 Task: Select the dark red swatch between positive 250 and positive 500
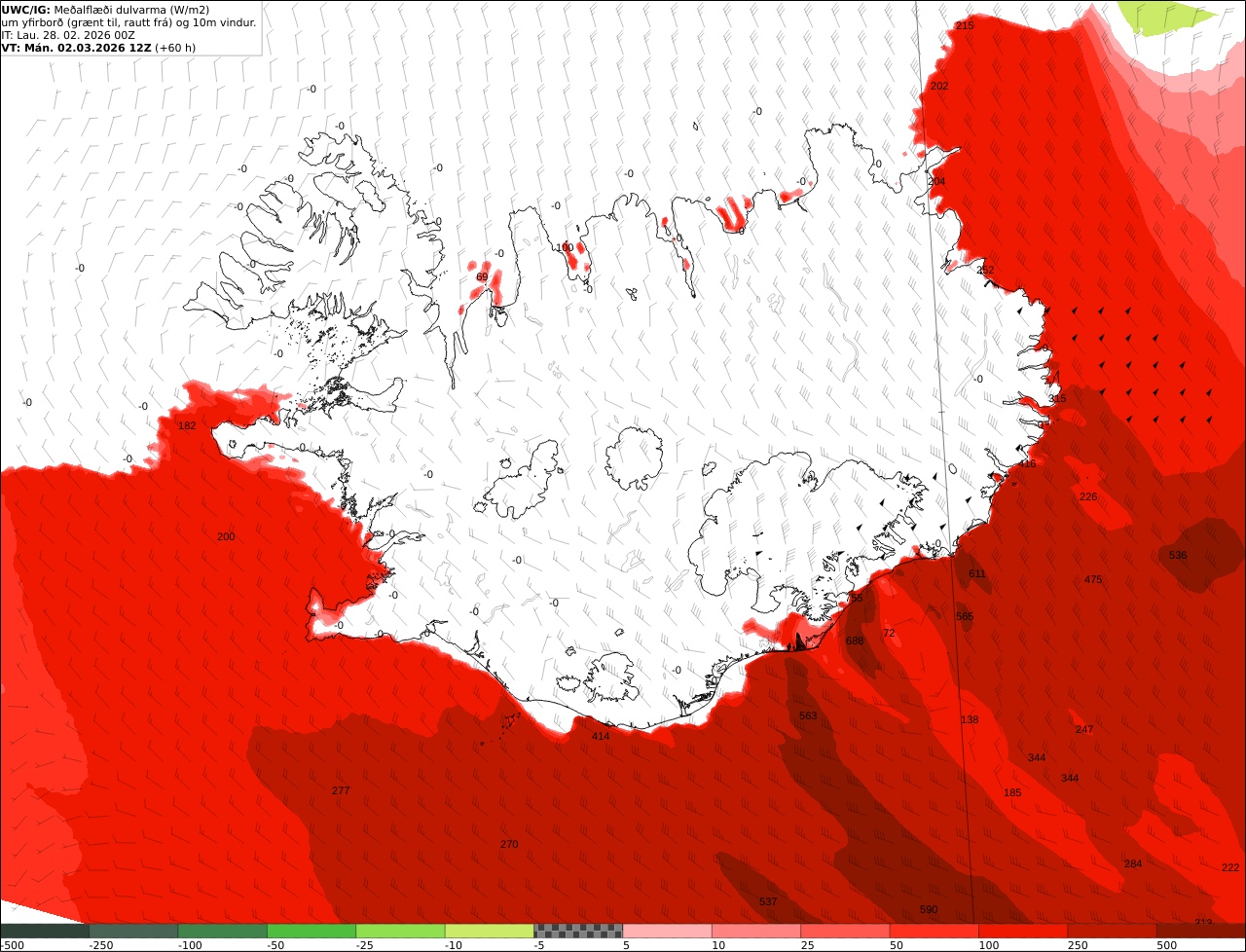click(x=1112, y=931)
